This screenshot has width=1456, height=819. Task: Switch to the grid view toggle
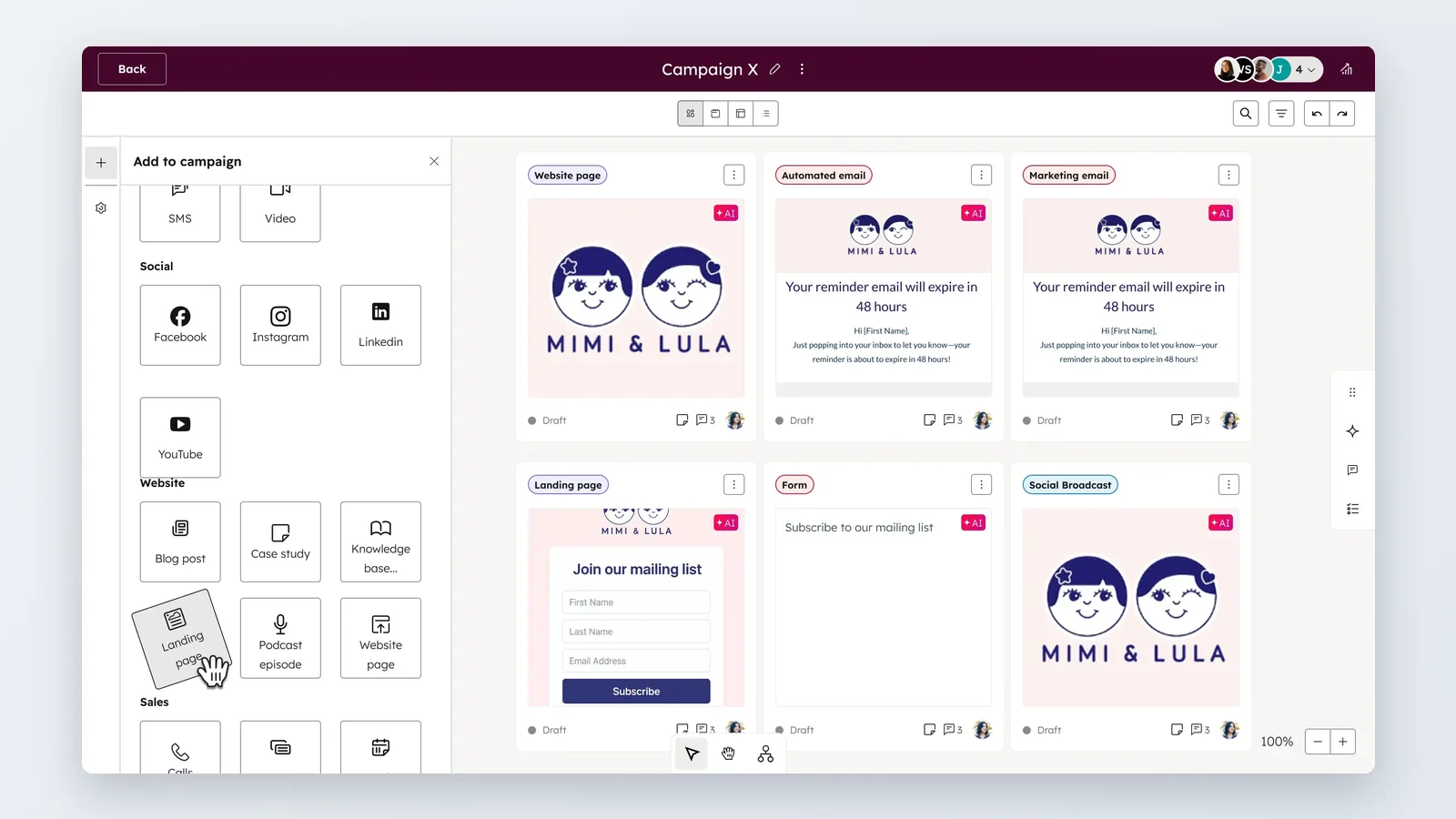(x=691, y=114)
